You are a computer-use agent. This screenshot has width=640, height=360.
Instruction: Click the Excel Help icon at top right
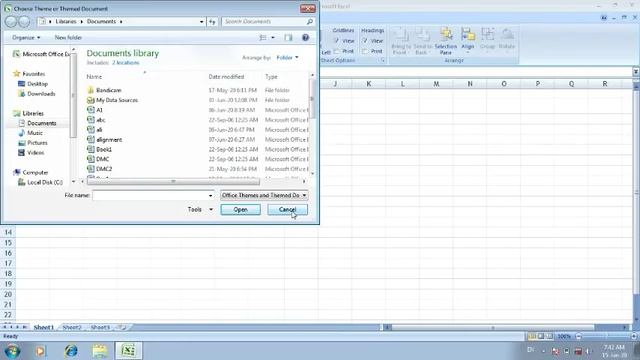[x=604, y=18]
